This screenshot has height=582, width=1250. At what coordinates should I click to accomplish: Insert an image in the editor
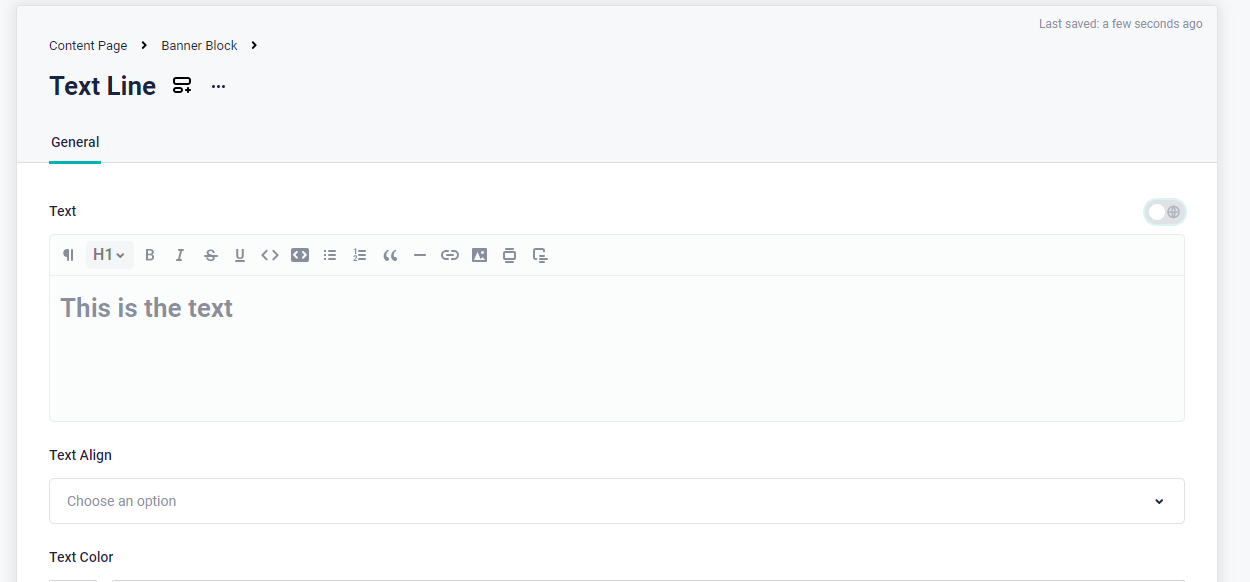point(479,255)
